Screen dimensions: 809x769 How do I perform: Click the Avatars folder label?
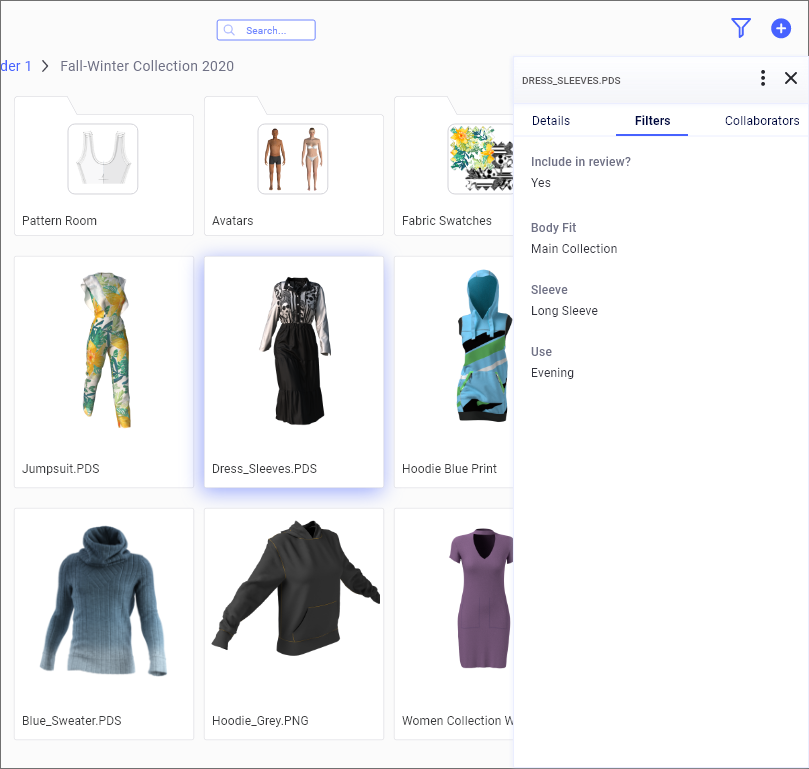(232, 221)
